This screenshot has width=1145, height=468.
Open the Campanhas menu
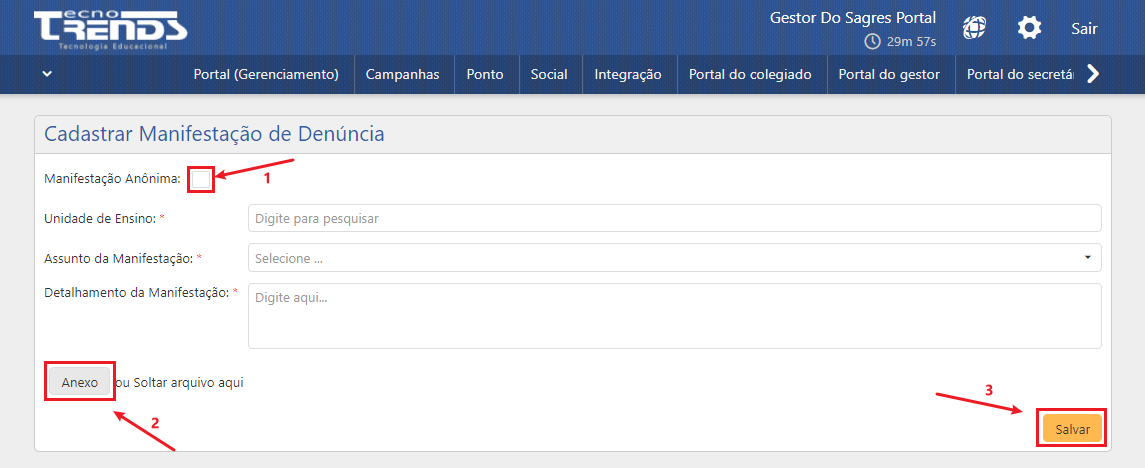(x=402, y=74)
